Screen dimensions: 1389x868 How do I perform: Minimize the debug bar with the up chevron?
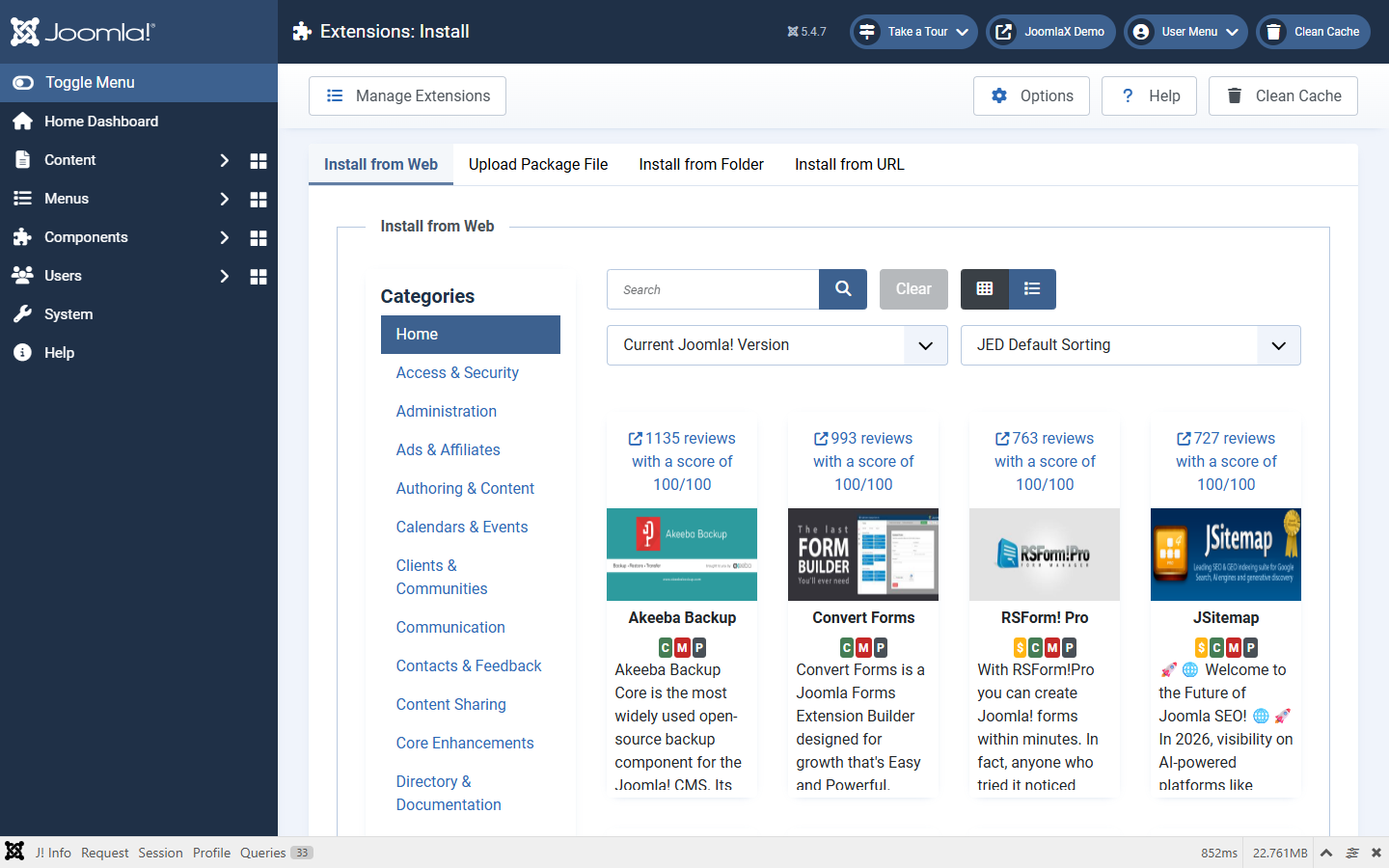pos(1326,853)
